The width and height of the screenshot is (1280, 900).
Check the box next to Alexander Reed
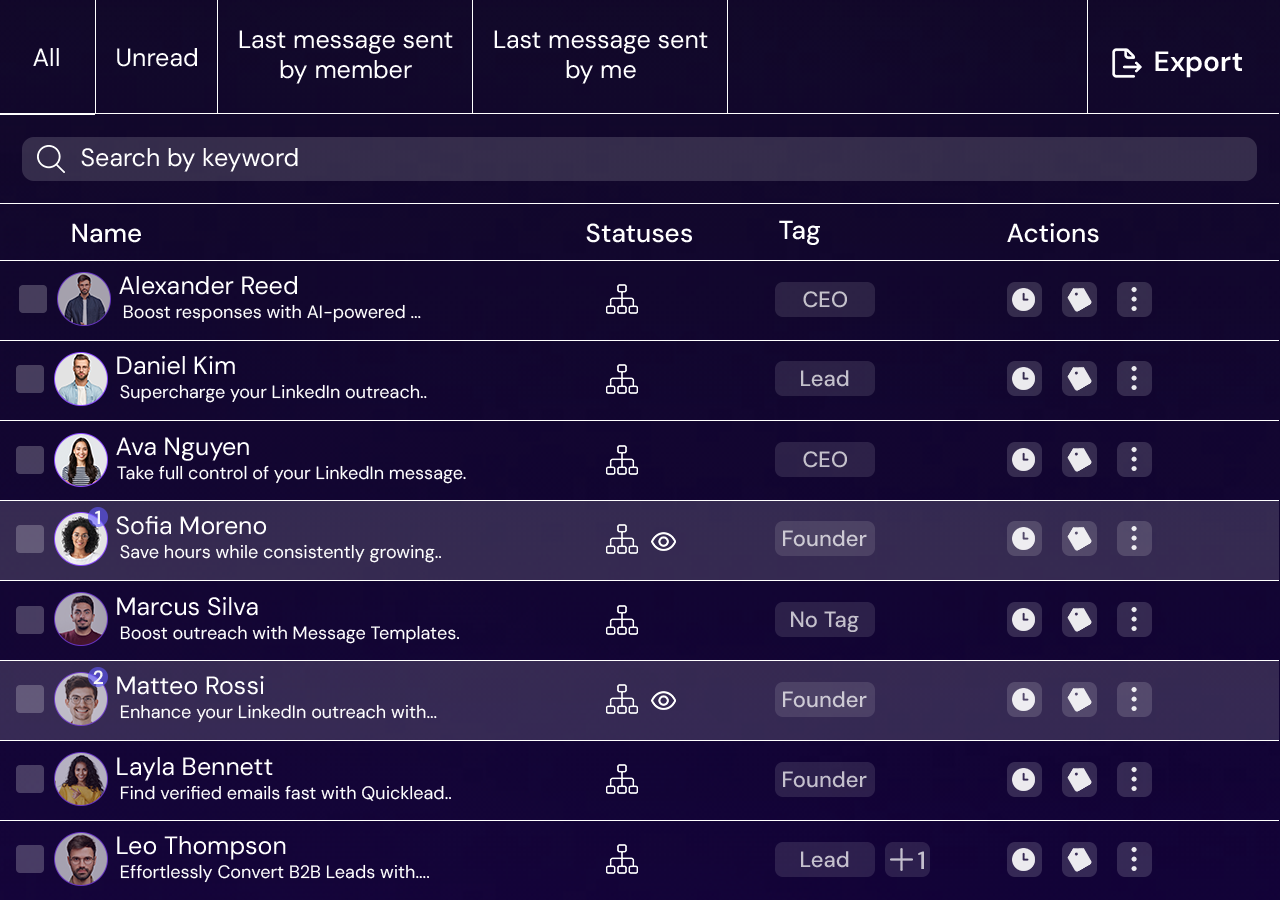[33, 299]
